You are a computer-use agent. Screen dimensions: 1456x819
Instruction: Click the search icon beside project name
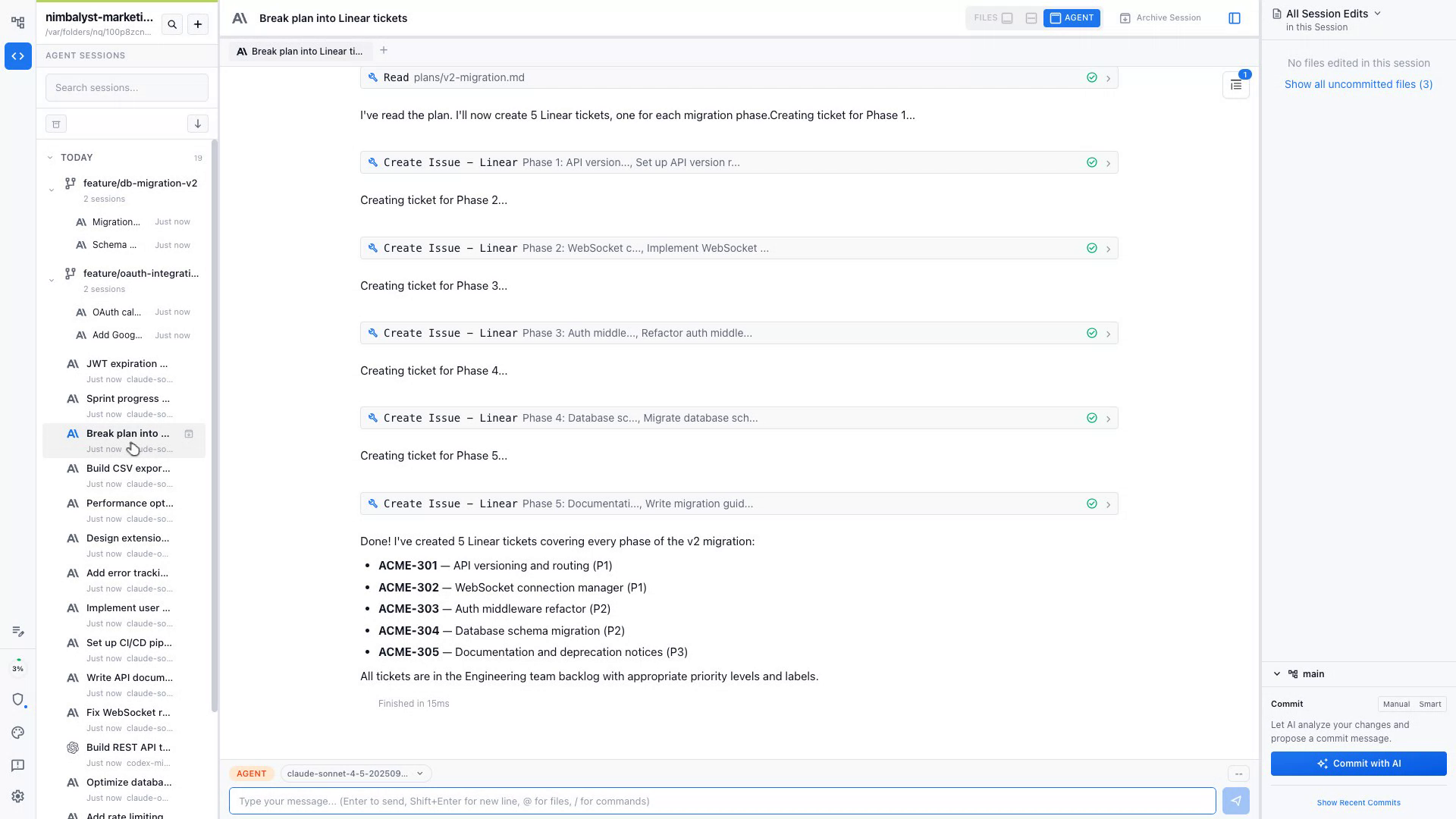point(172,24)
